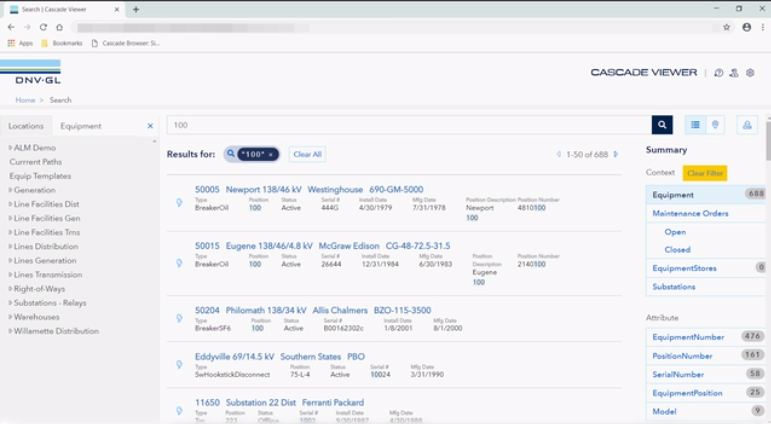Screen dimensions: 771x424
Task: Click the magnifier search button
Action: click(662, 125)
